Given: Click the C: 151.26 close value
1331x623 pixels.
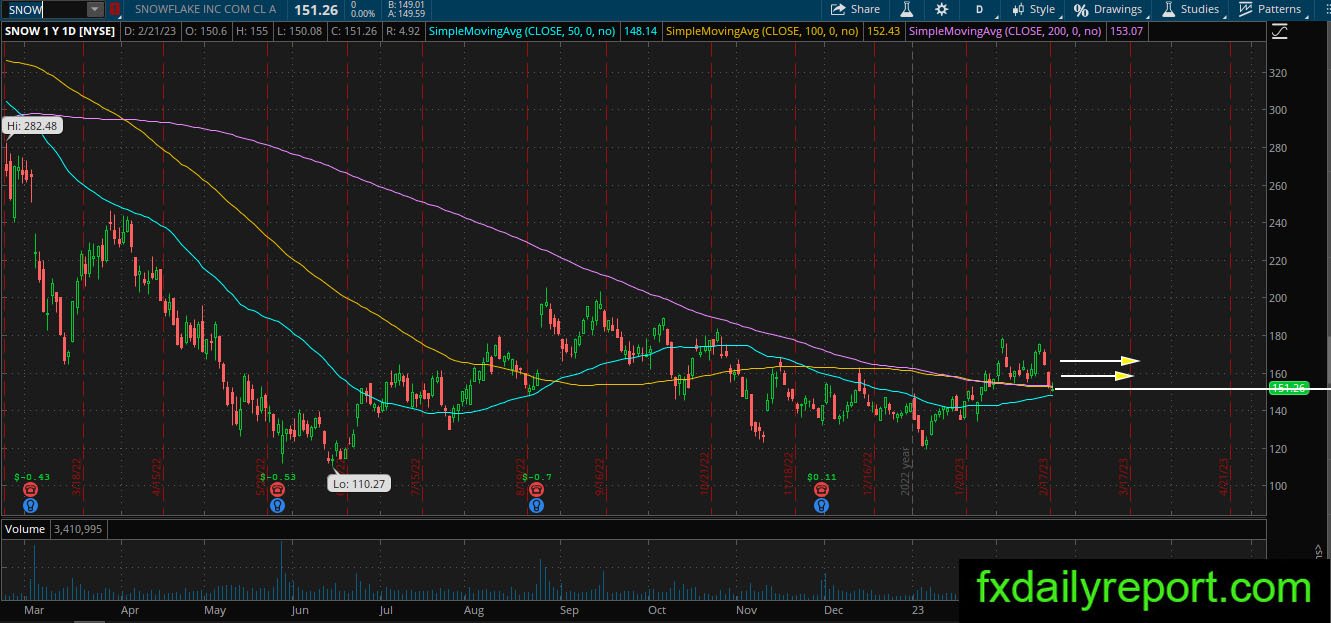Looking at the screenshot, I should [353, 31].
